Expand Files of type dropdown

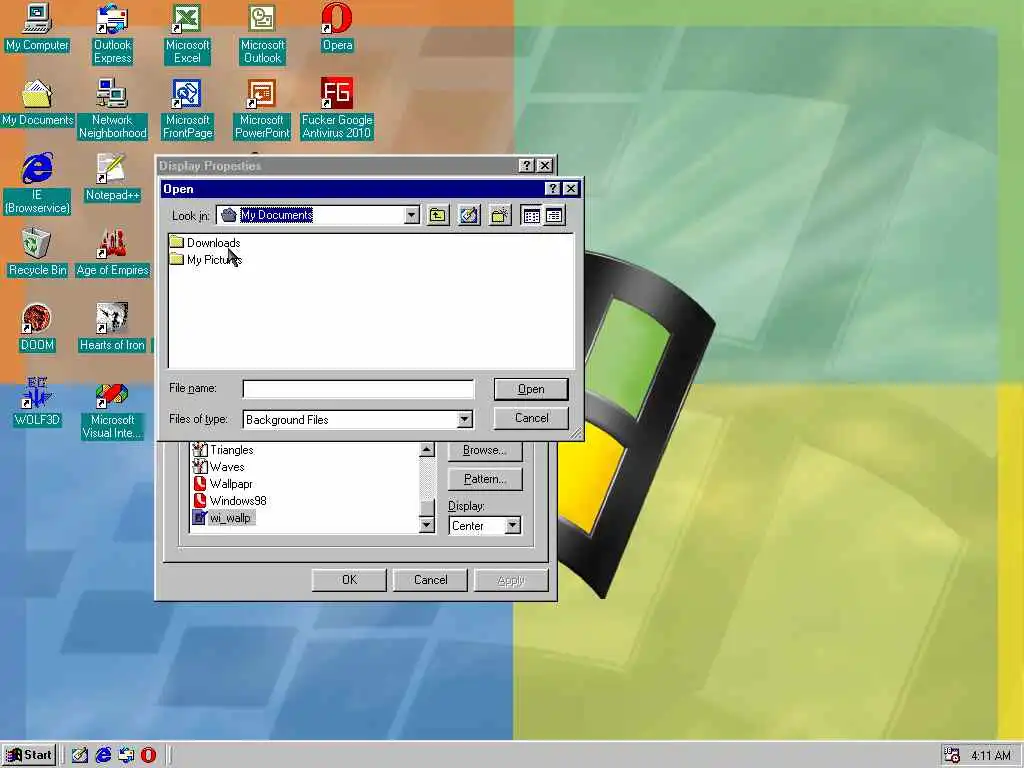(464, 419)
